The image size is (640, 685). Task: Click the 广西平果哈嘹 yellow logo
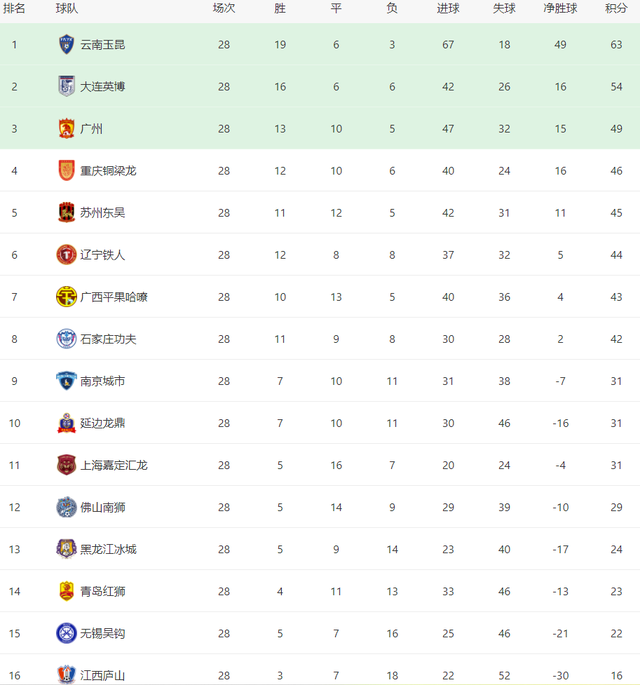pos(66,297)
